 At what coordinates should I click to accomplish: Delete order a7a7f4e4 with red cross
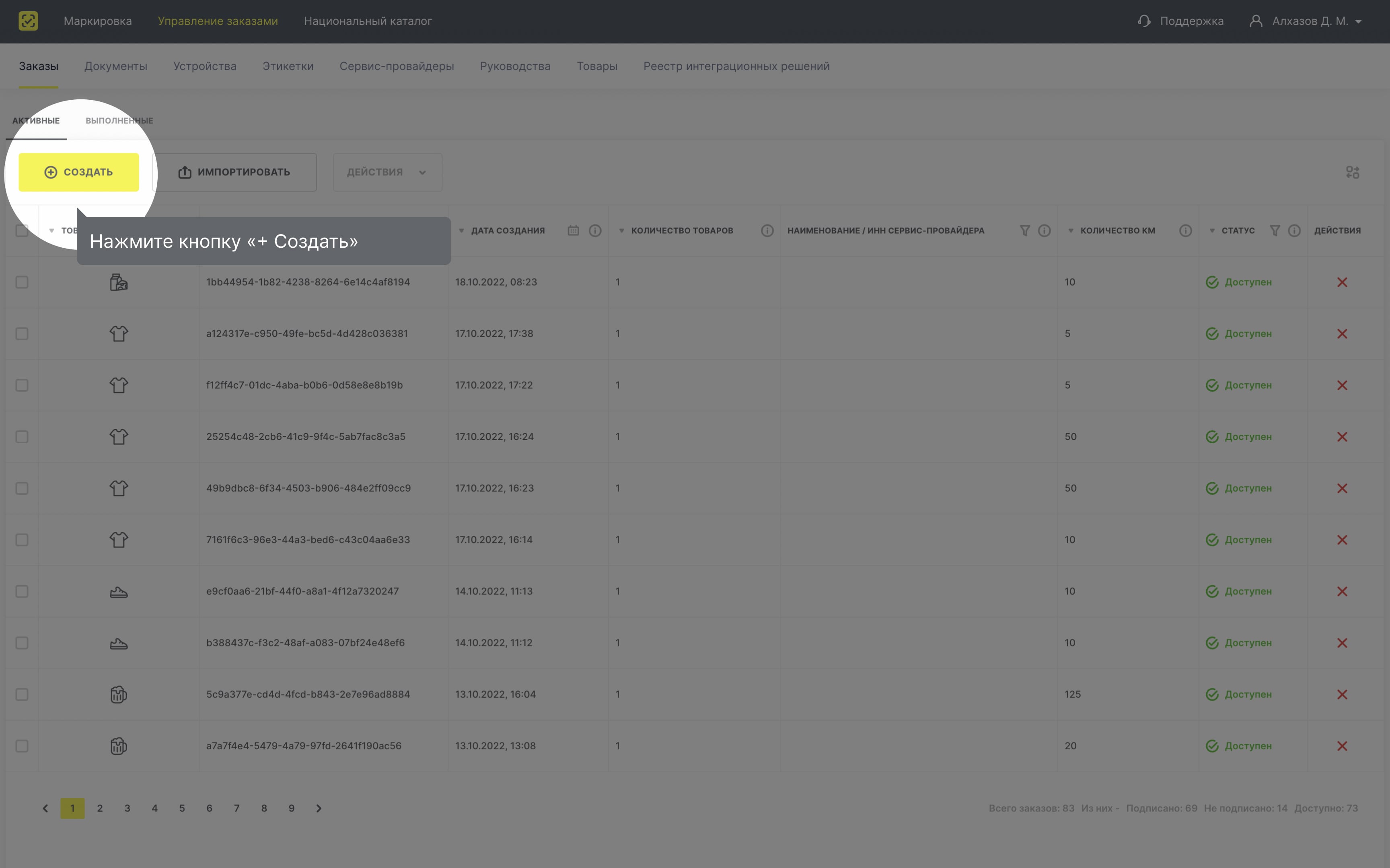[x=1342, y=746]
